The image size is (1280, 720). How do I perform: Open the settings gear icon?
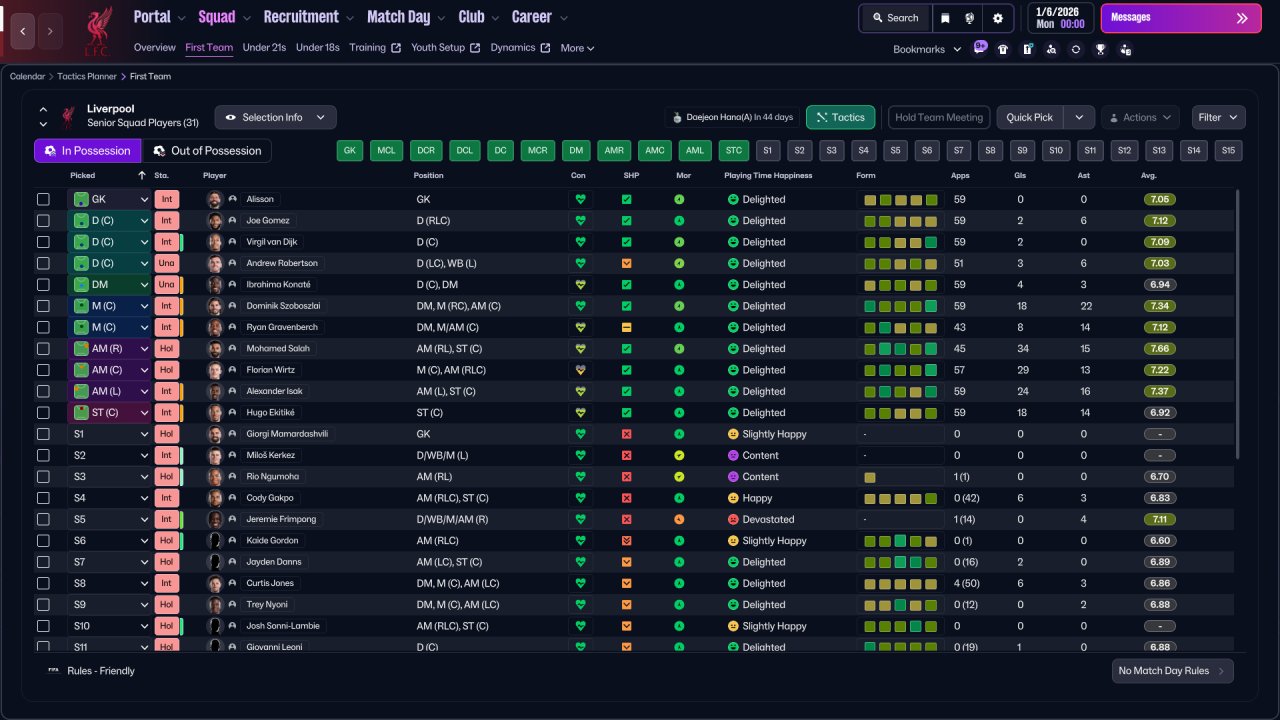pos(998,18)
